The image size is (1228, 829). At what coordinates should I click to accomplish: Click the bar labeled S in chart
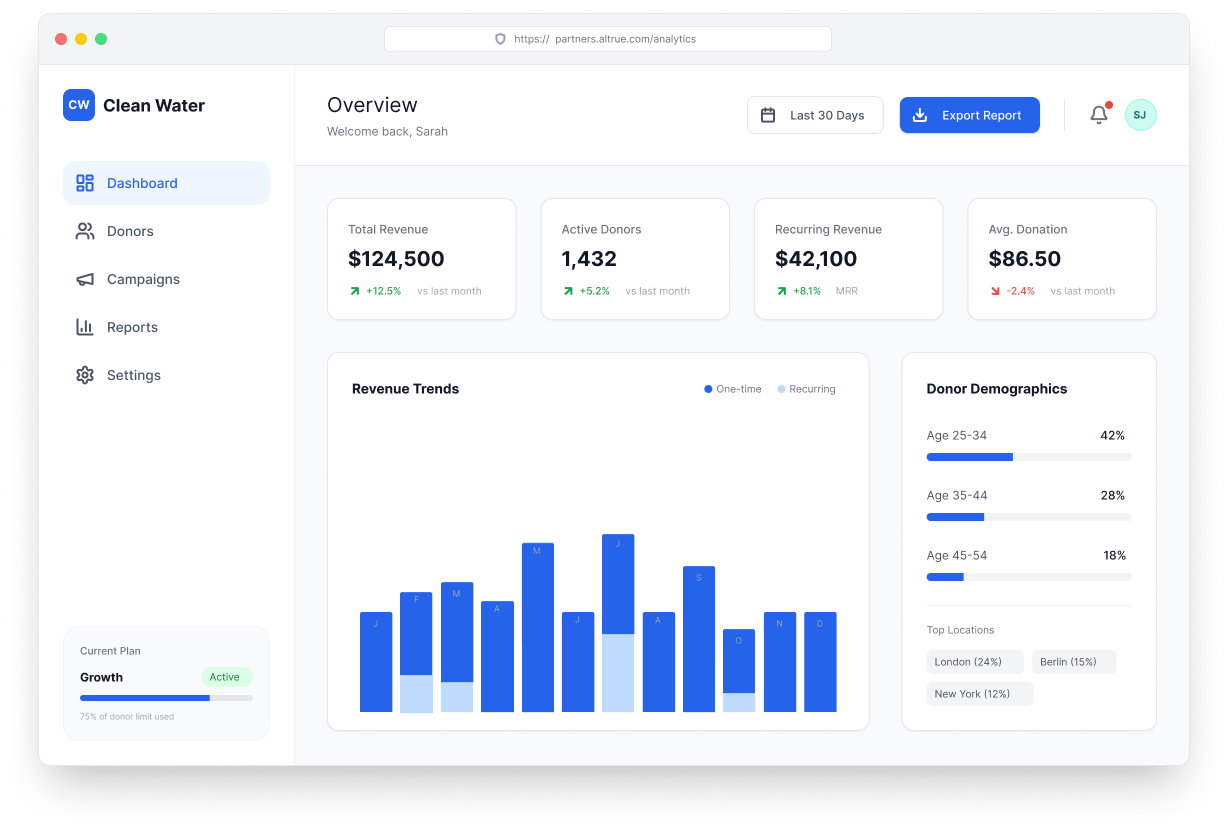[699, 639]
